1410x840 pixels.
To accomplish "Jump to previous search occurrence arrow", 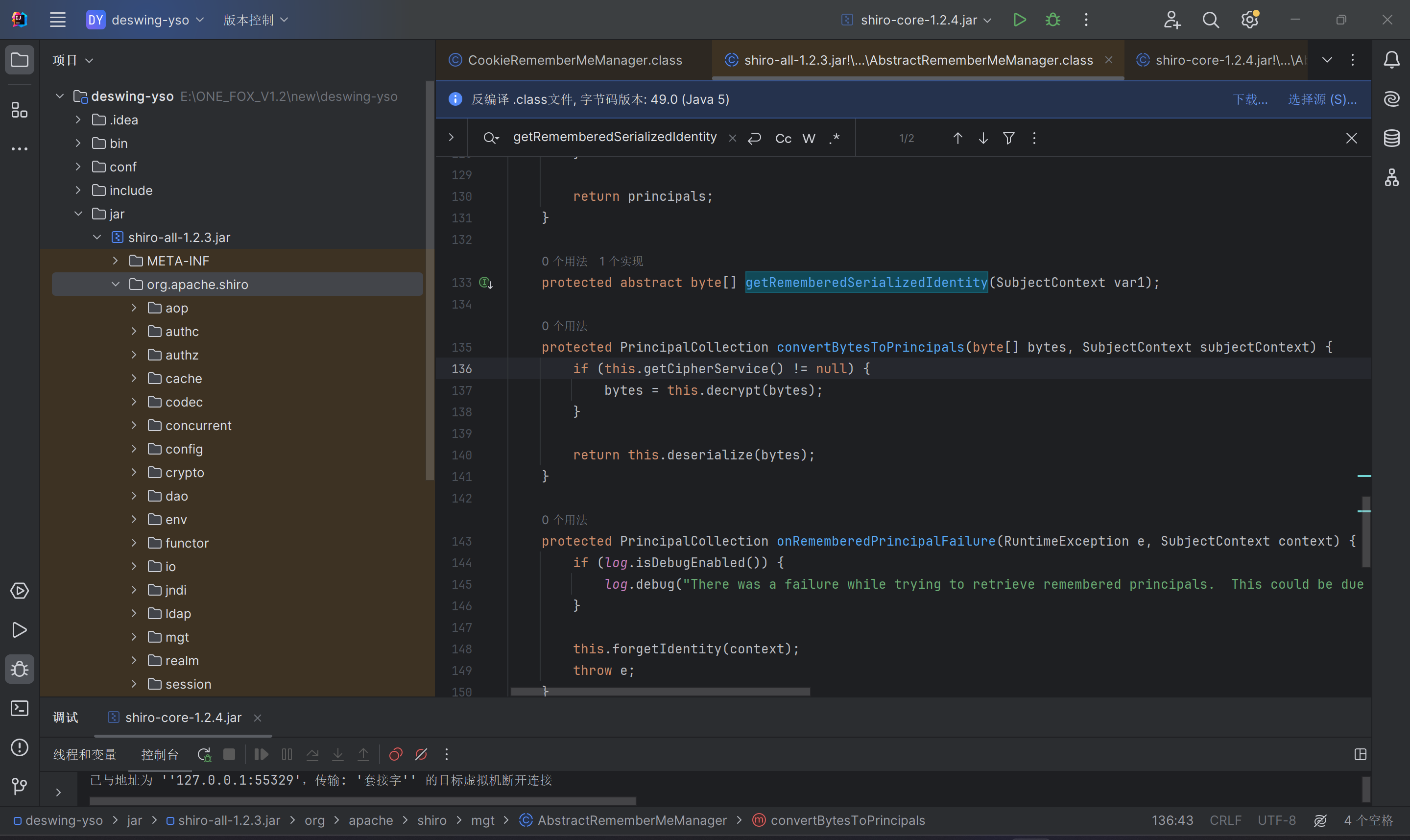I will [957, 138].
